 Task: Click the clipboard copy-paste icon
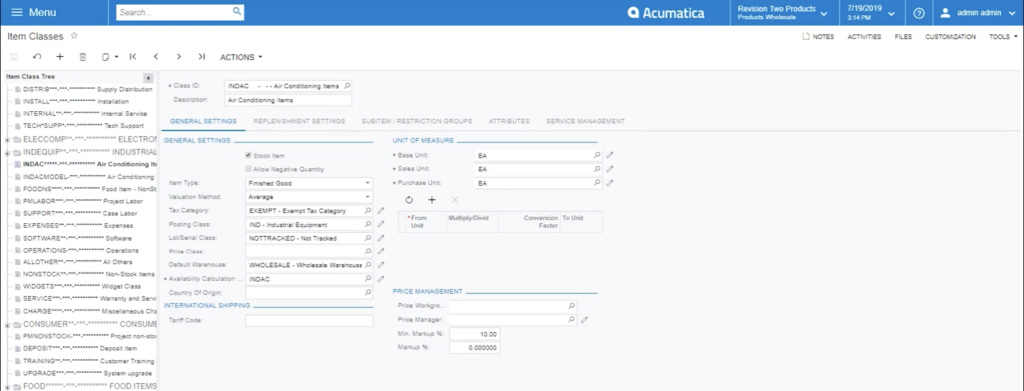pyautogui.click(x=106, y=57)
